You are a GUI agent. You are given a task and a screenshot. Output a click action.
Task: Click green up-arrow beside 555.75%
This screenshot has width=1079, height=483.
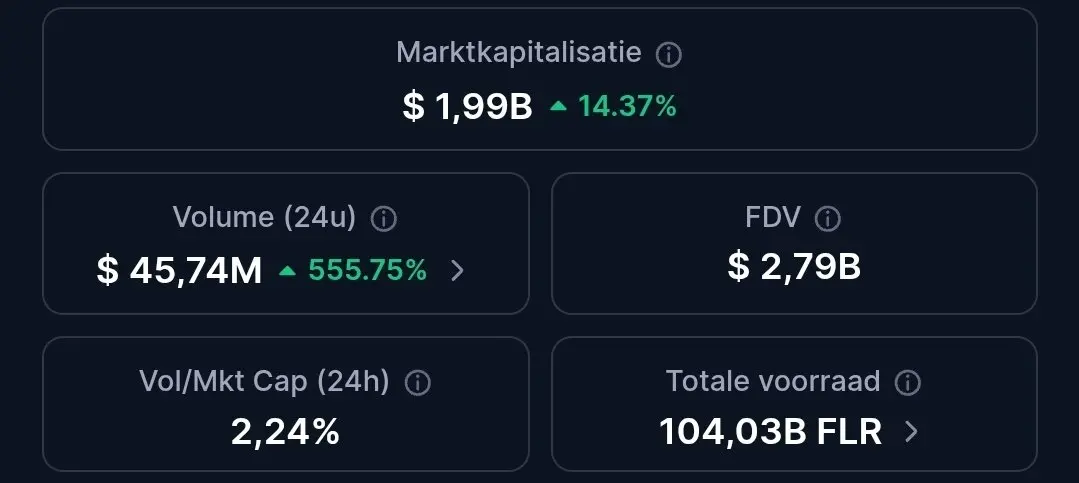(x=288, y=271)
